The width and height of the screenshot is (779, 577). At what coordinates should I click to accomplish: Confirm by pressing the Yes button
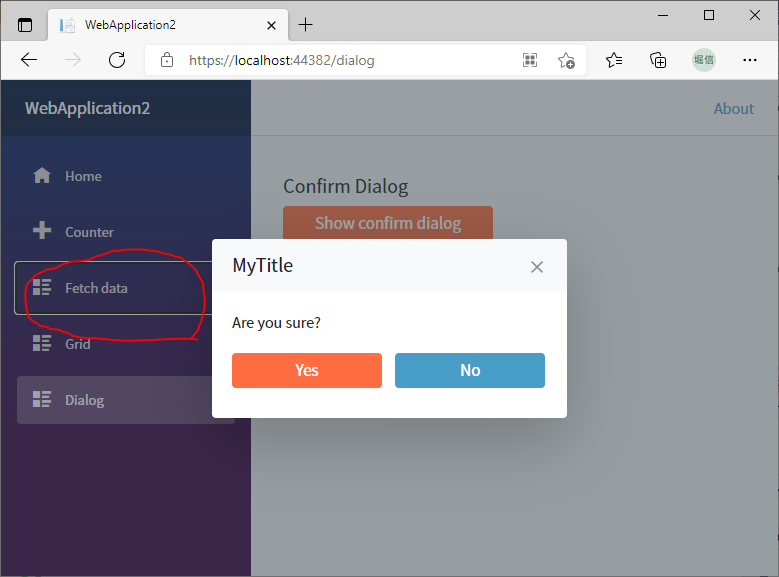coord(306,370)
